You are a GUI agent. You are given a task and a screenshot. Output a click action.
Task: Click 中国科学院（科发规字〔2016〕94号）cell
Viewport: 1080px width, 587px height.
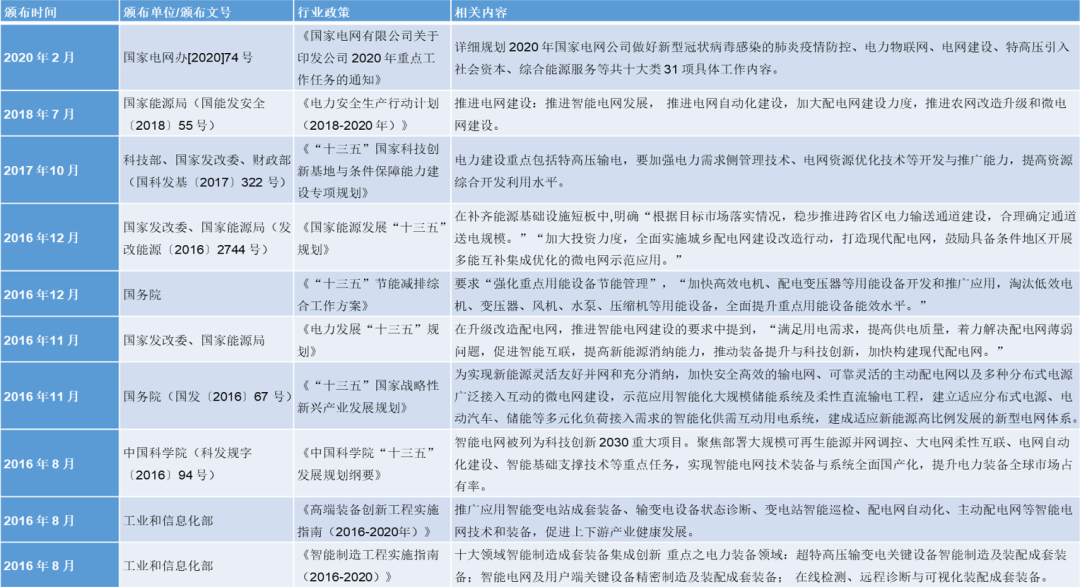click(x=207, y=464)
